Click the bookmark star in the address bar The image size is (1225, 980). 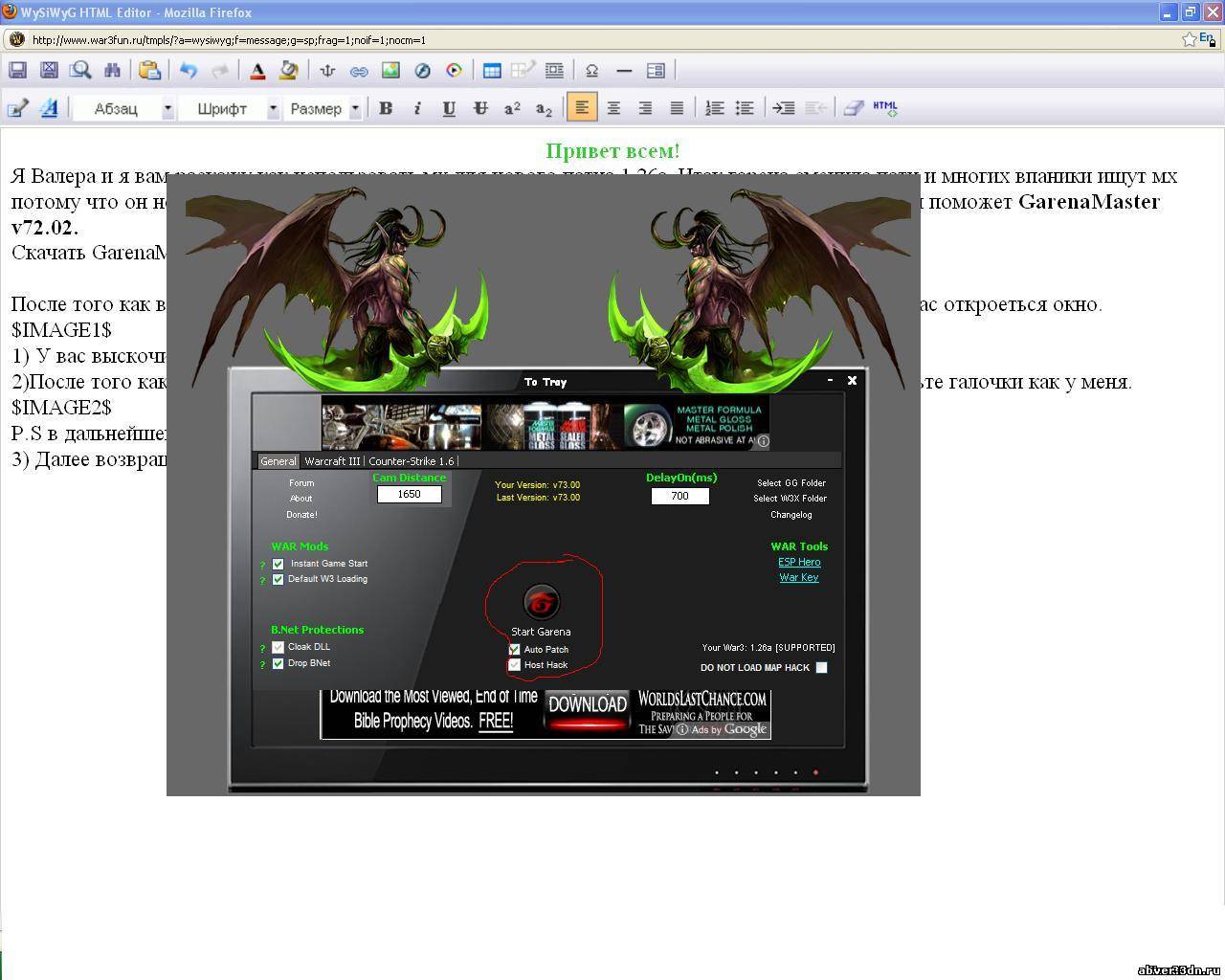click(x=1189, y=39)
